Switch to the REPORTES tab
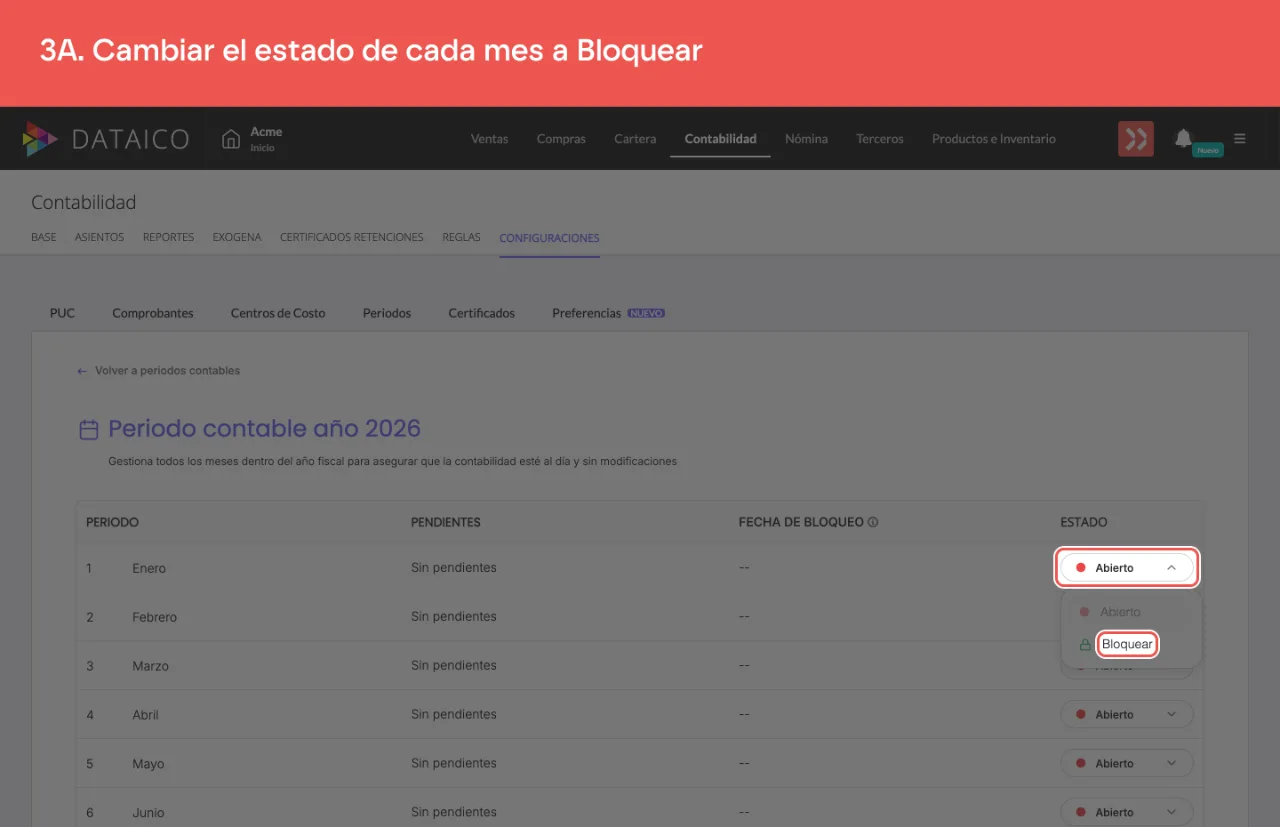The height and width of the screenshot is (827, 1280). (168, 238)
